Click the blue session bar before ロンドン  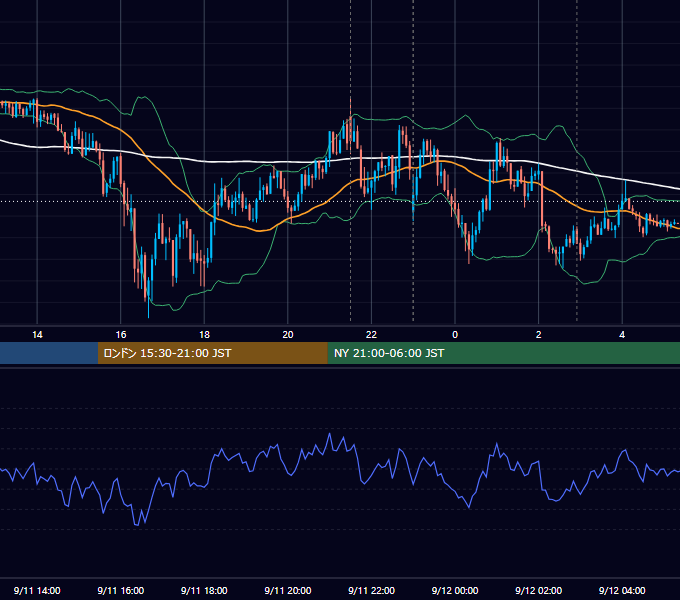[49, 353]
